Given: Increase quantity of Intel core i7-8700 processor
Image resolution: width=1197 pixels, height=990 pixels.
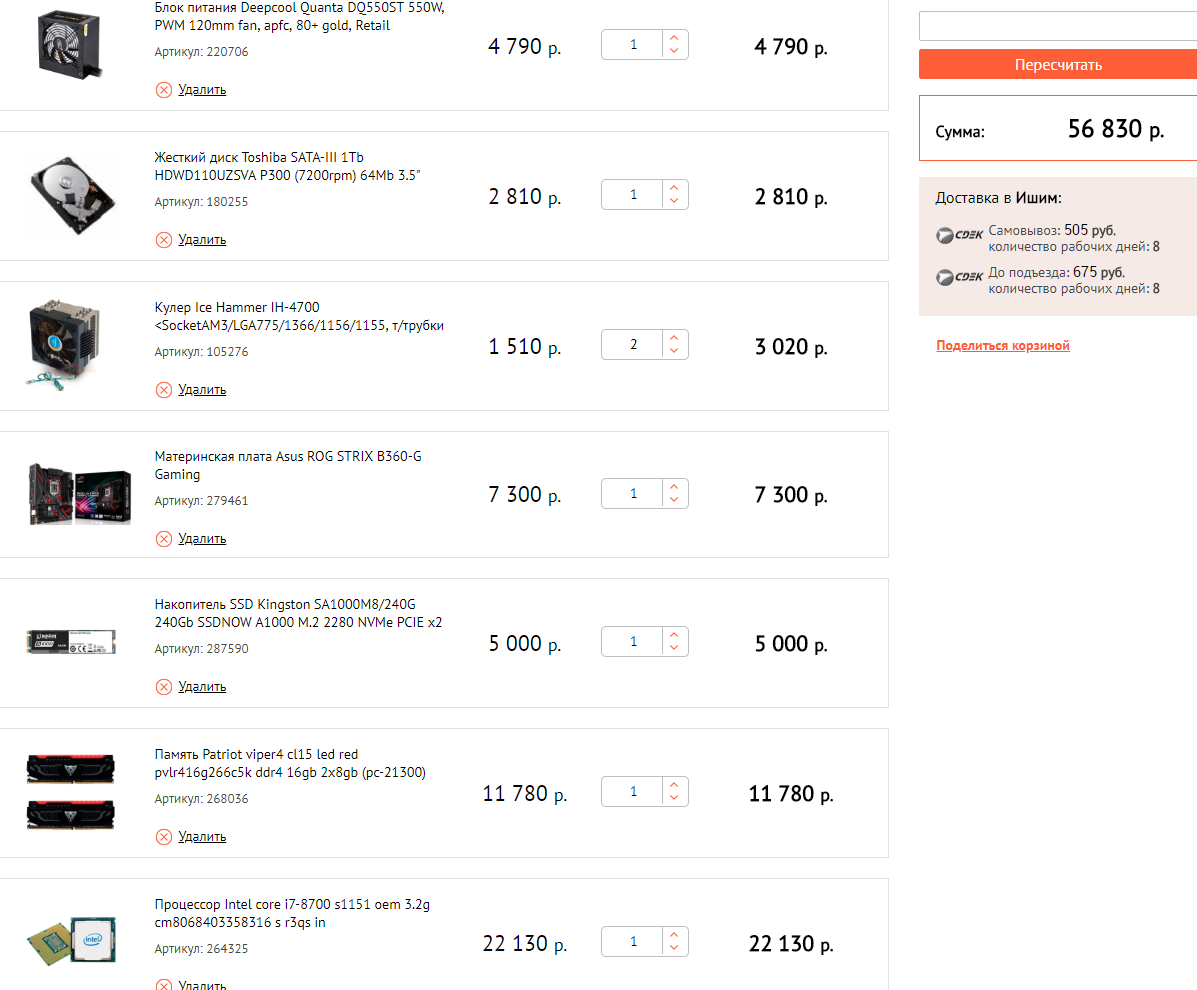Looking at the screenshot, I should click(x=674, y=935).
